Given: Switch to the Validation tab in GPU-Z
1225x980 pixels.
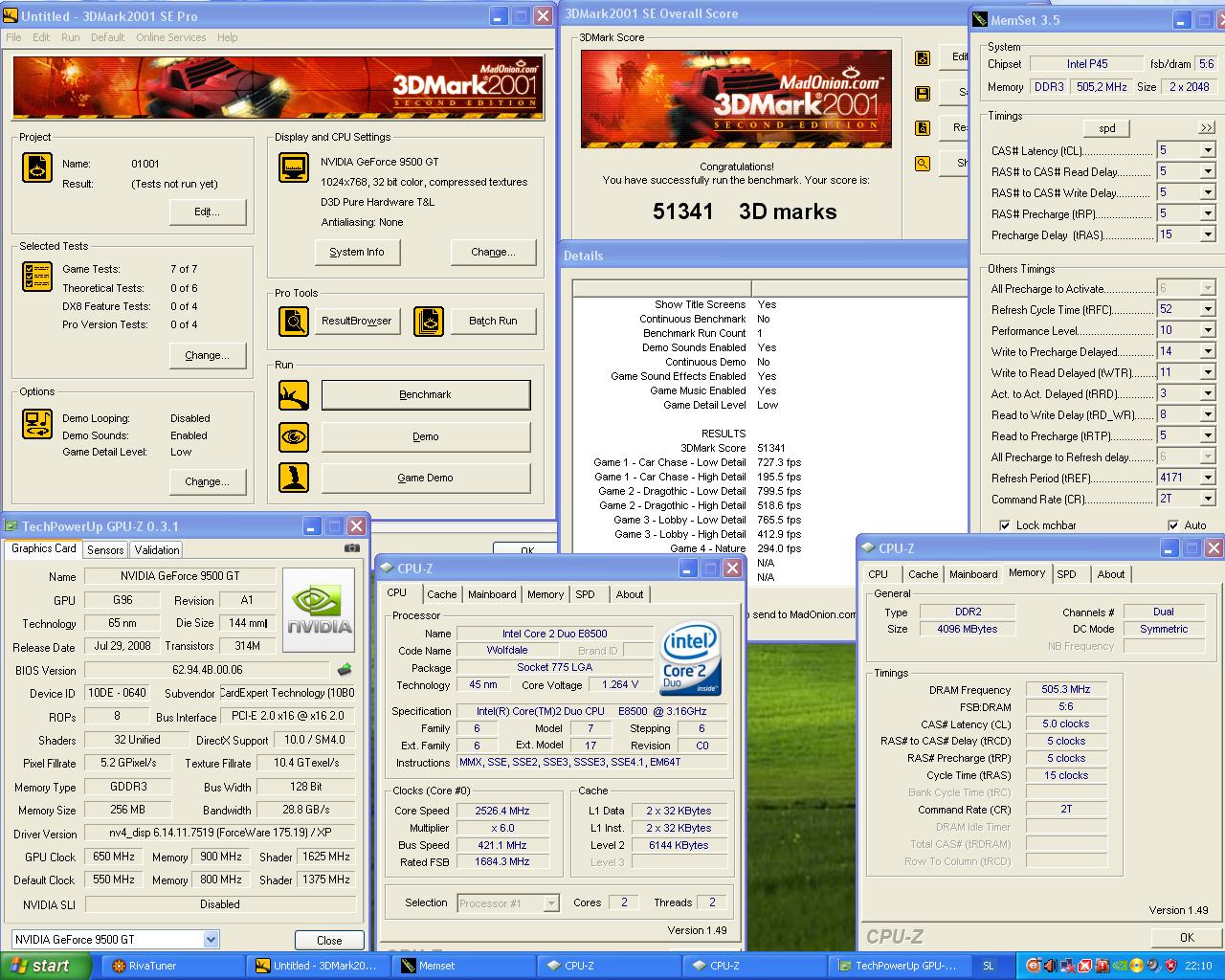Looking at the screenshot, I should [x=157, y=550].
